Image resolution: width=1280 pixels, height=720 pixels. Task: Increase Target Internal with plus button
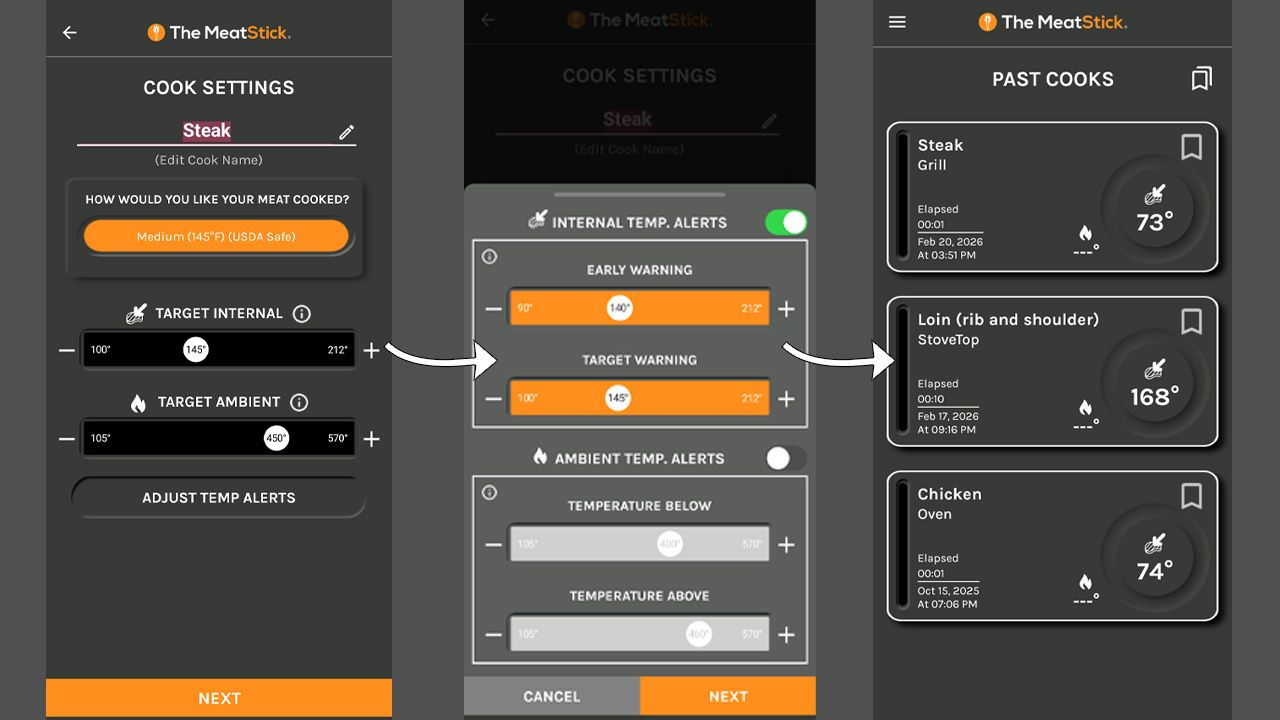(371, 350)
